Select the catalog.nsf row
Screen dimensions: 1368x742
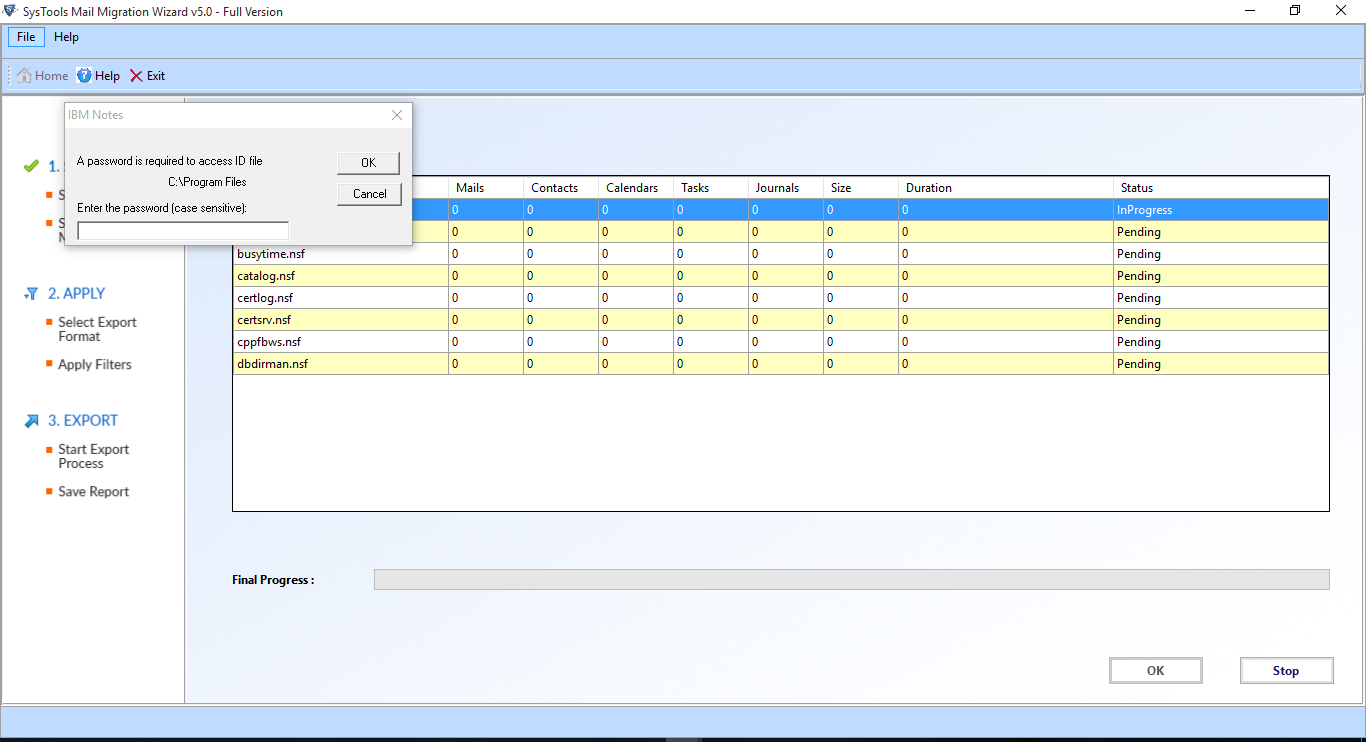(781, 276)
